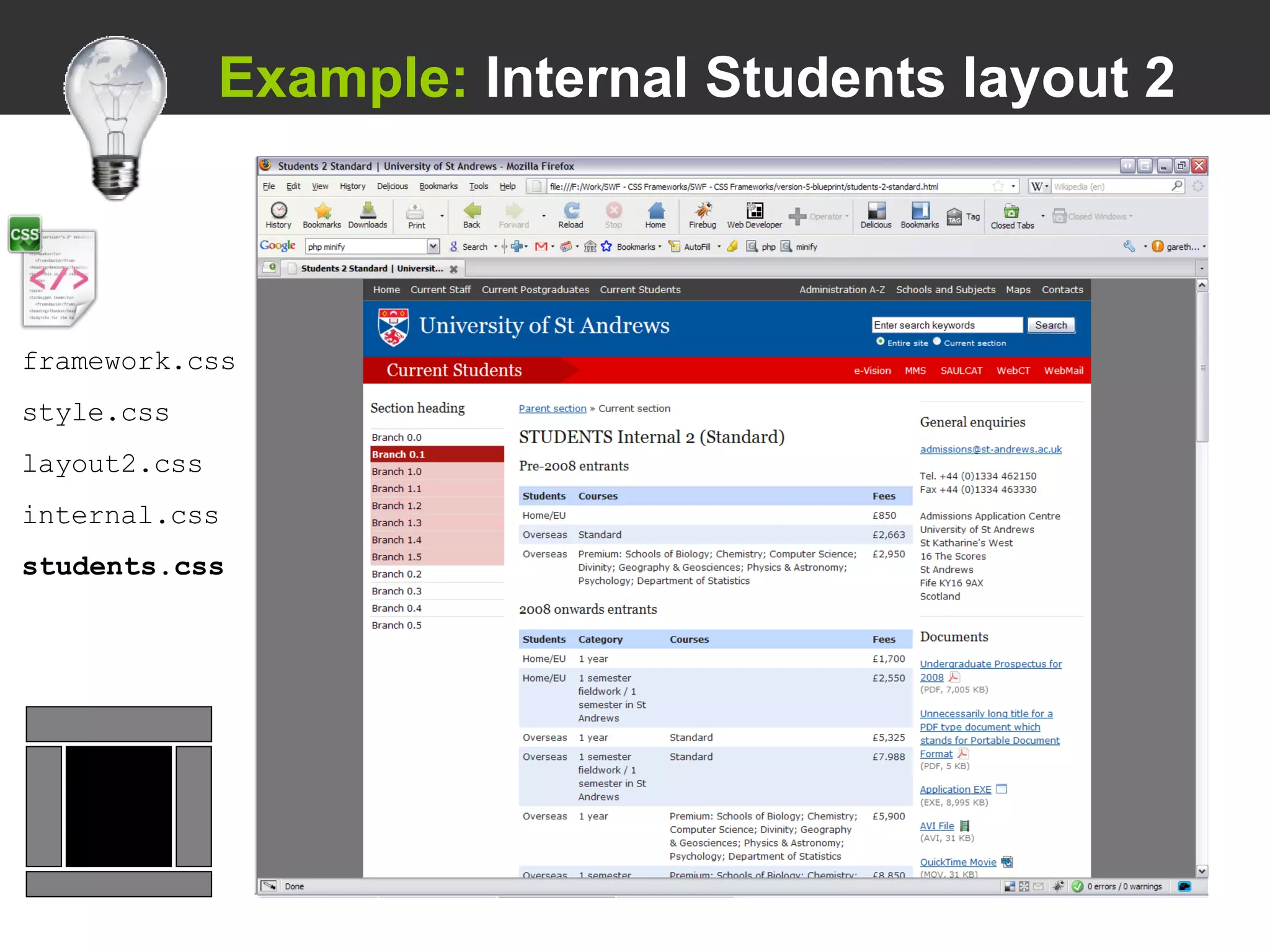Open the WebMail link

pos(1063,371)
